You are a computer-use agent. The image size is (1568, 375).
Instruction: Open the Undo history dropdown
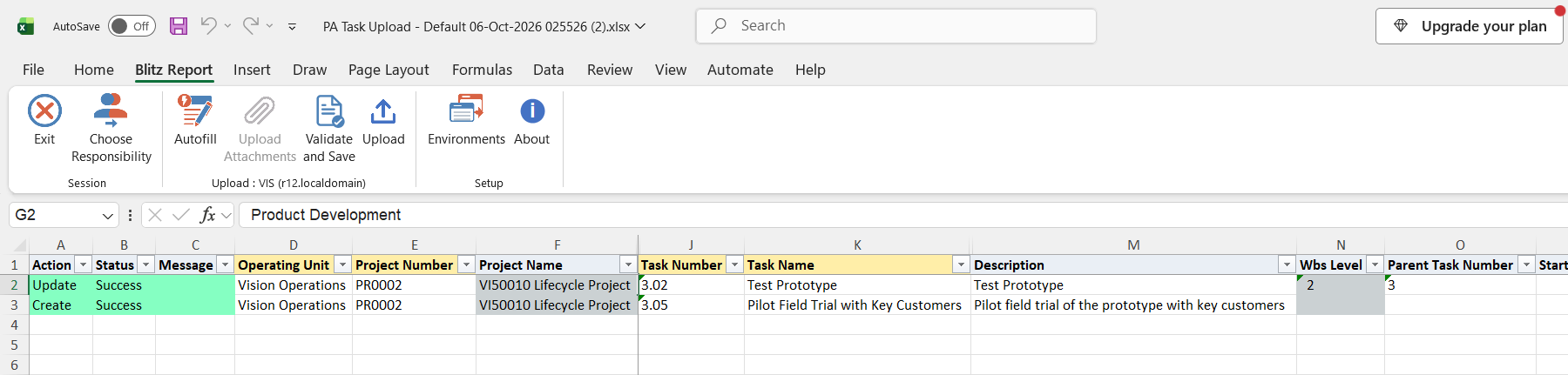[x=227, y=26]
